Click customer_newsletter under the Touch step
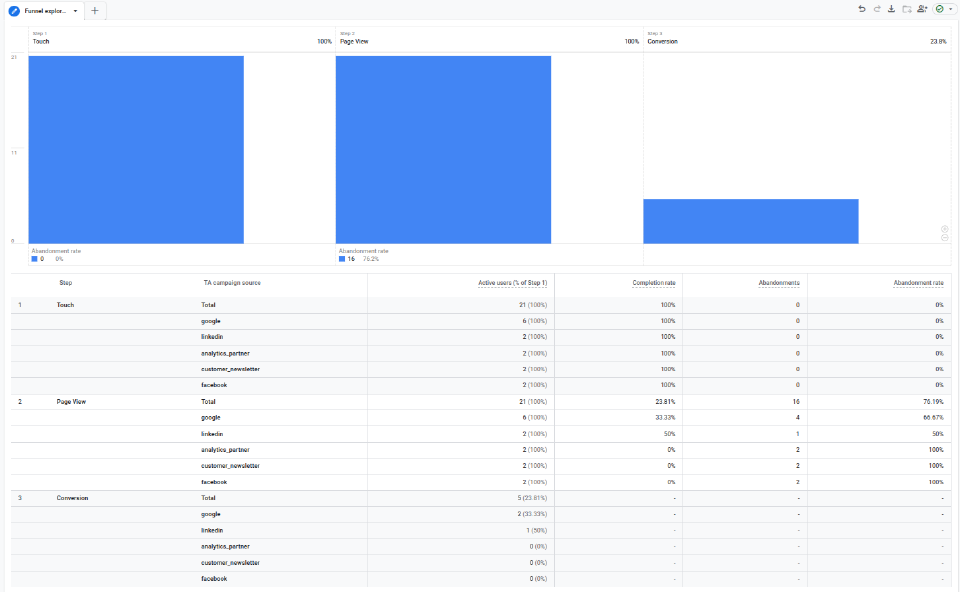960x592 pixels. [x=230, y=369]
